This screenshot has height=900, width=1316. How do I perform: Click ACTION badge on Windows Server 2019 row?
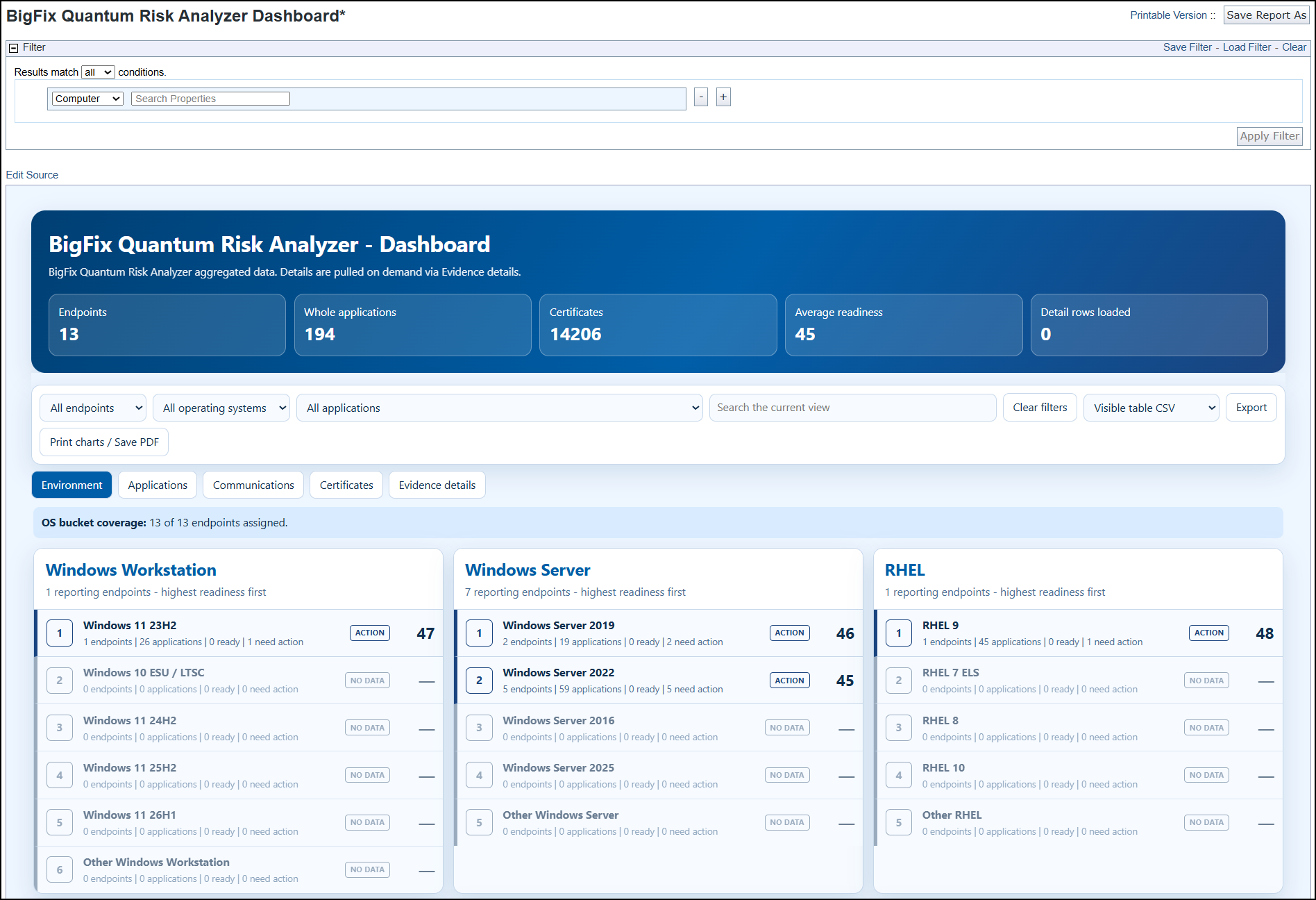[790, 633]
